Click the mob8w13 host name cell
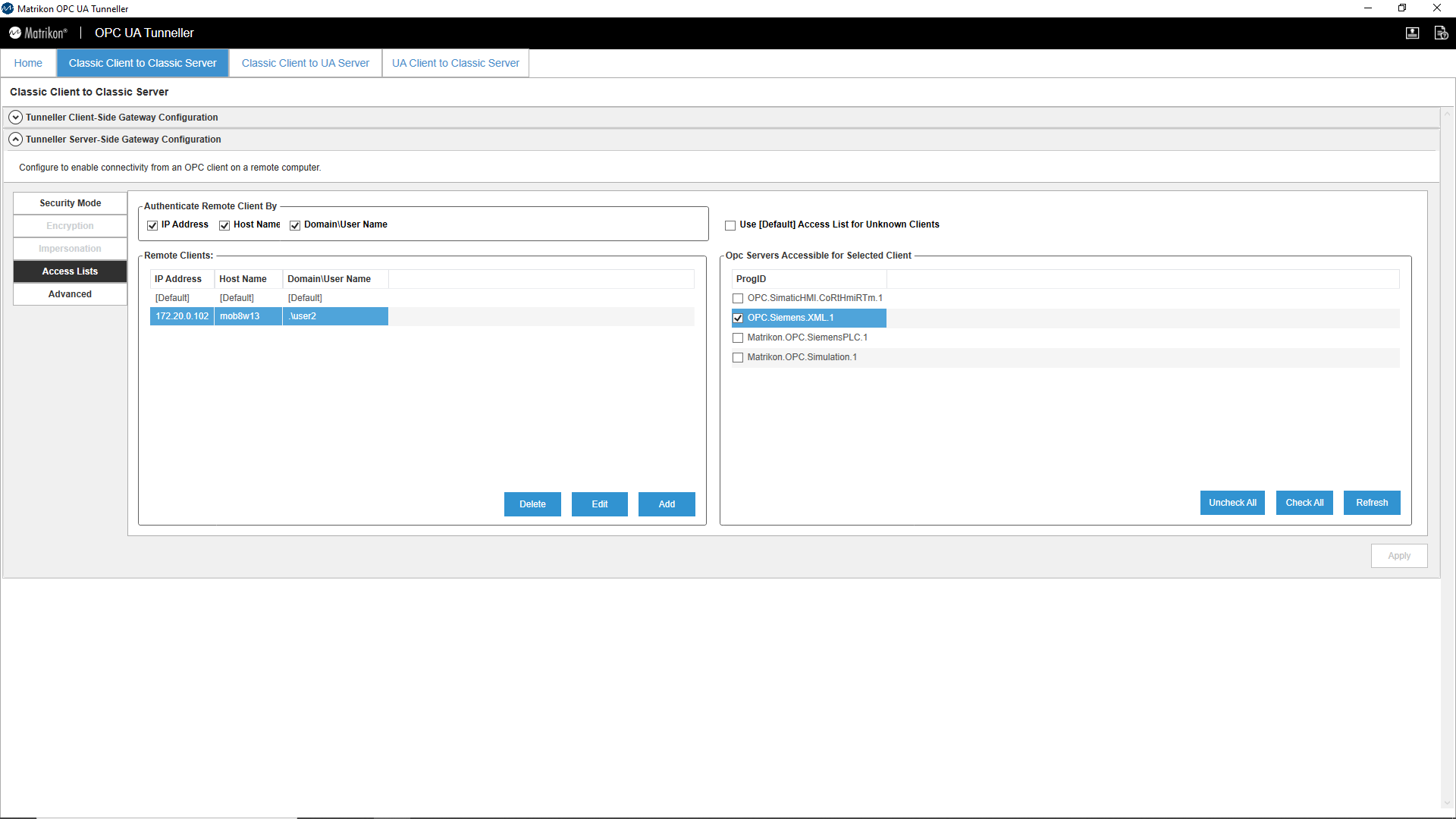The height and width of the screenshot is (819, 1456). click(249, 316)
